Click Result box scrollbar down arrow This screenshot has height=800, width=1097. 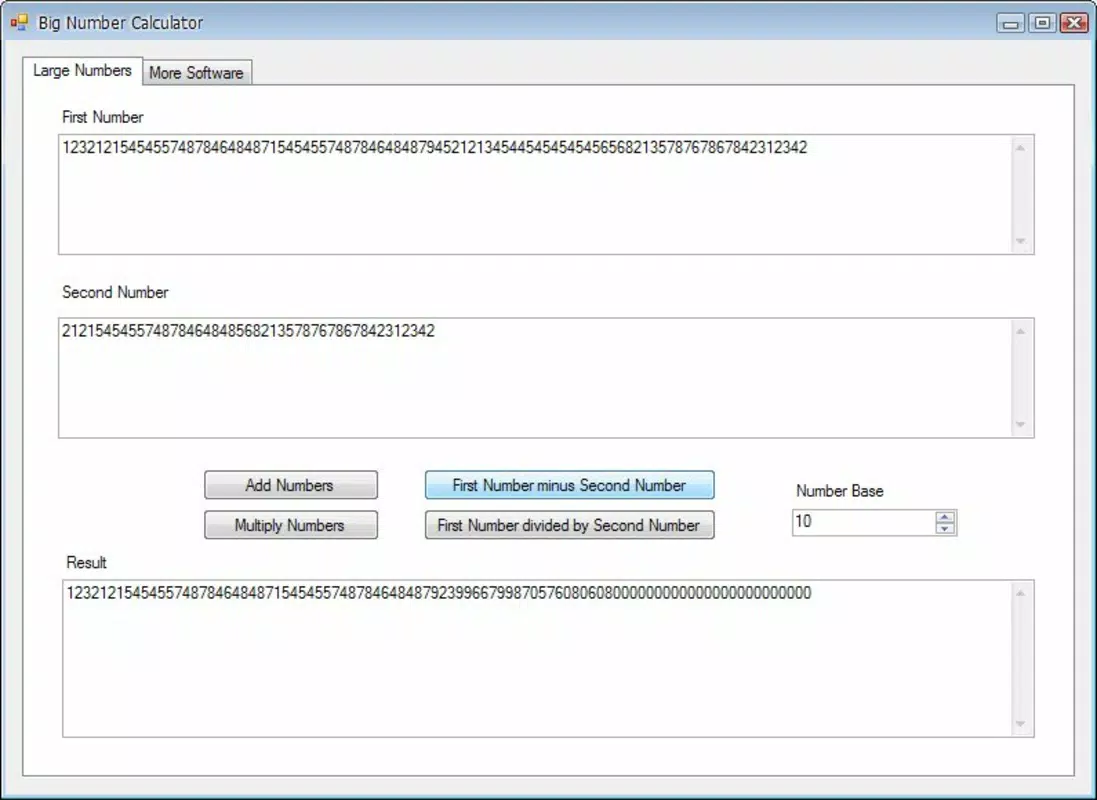[1021, 724]
